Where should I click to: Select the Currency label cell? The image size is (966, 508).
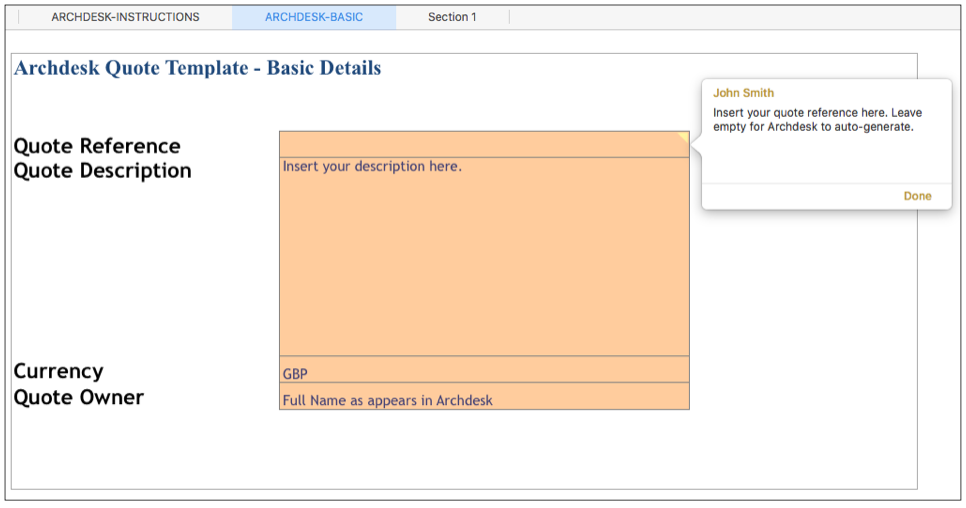[x=59, y=371]
